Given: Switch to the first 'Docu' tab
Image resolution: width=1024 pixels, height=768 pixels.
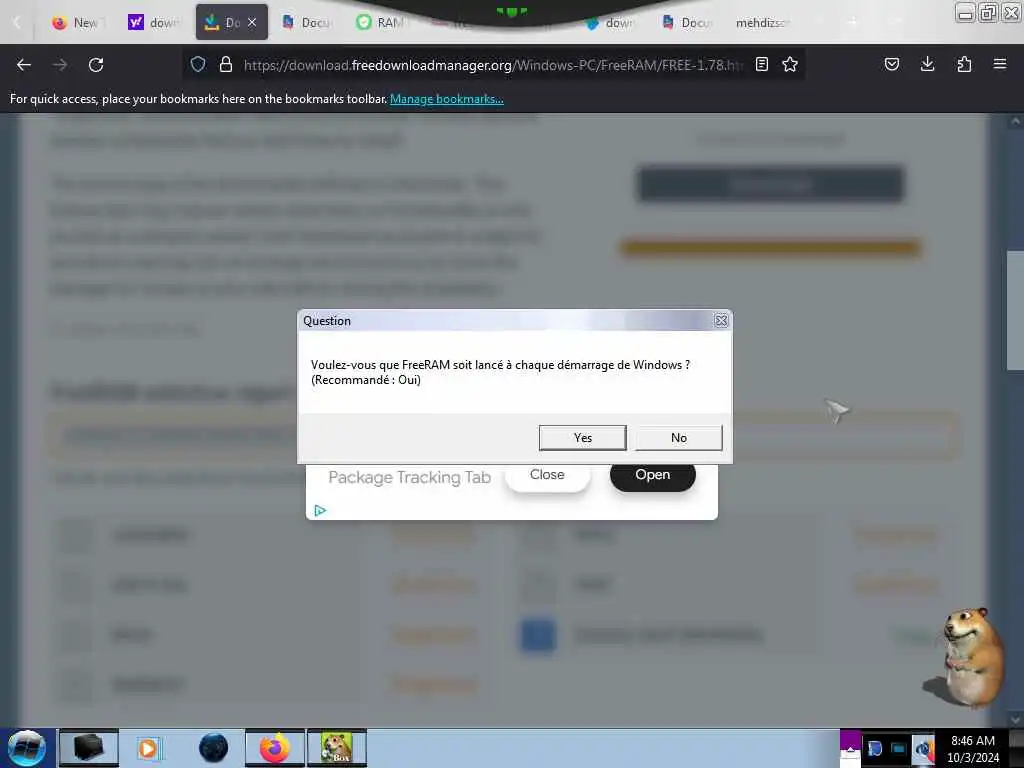Looking at the screenshot, I should tap(308, 23).
